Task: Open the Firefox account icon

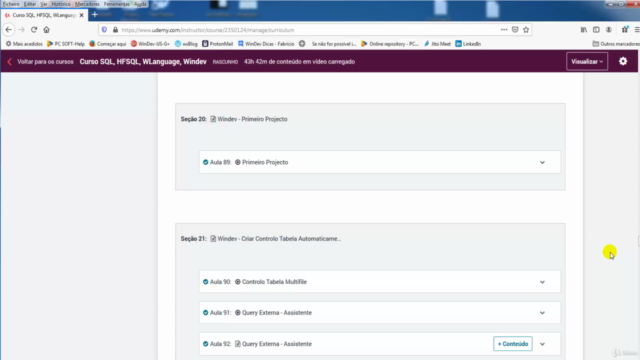Action: tap(609, 30)
